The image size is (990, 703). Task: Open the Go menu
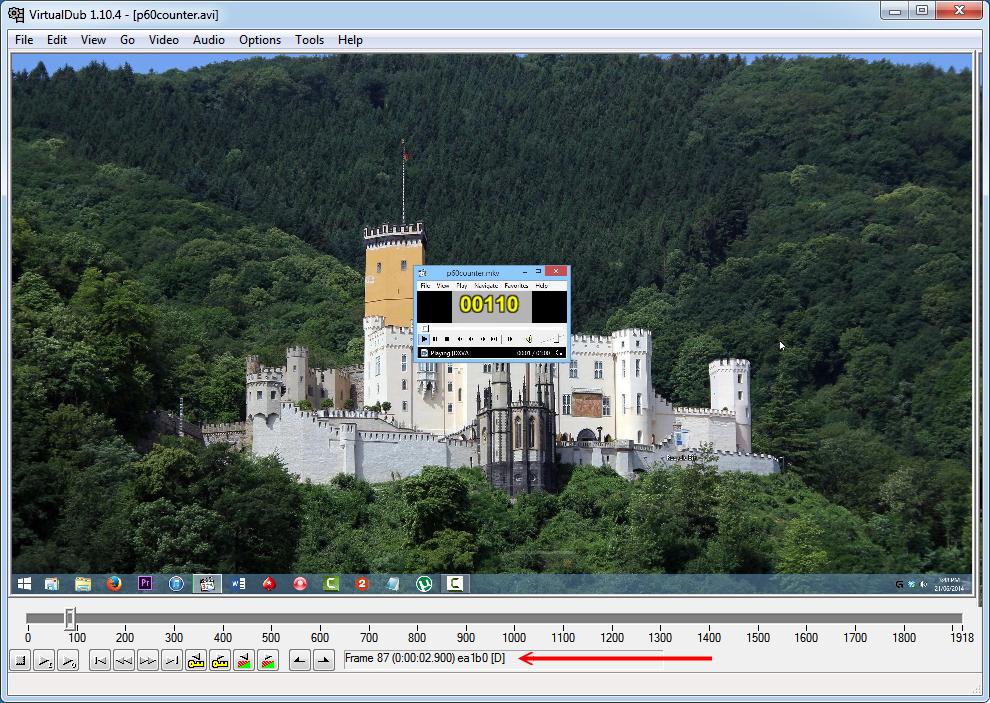(x=128, y=40)
